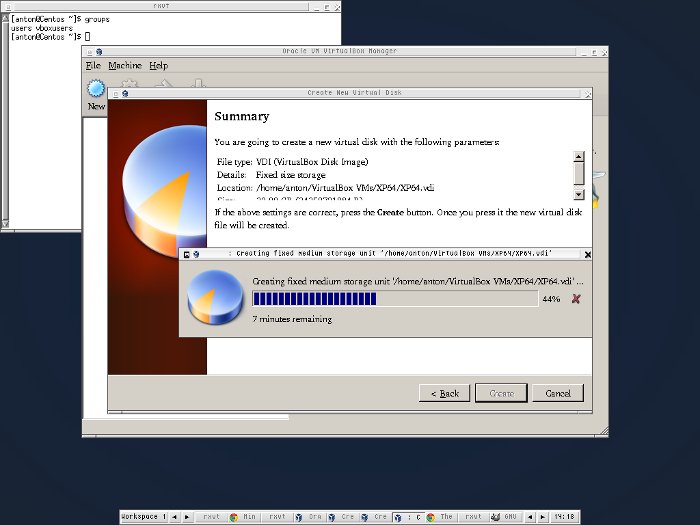
Task: Select the active ': C' VirtualBox taskbar entry
Action: (408, 517)
